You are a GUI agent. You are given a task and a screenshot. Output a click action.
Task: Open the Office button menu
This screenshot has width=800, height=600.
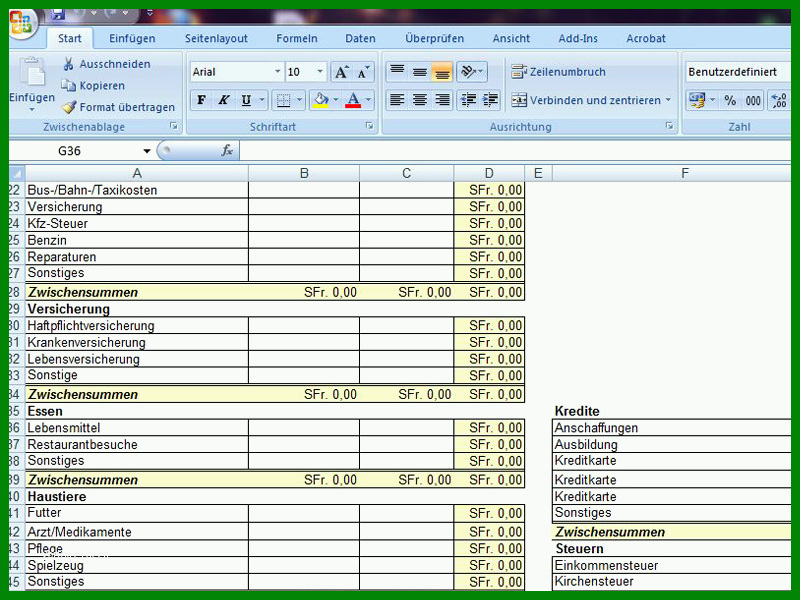21,24
